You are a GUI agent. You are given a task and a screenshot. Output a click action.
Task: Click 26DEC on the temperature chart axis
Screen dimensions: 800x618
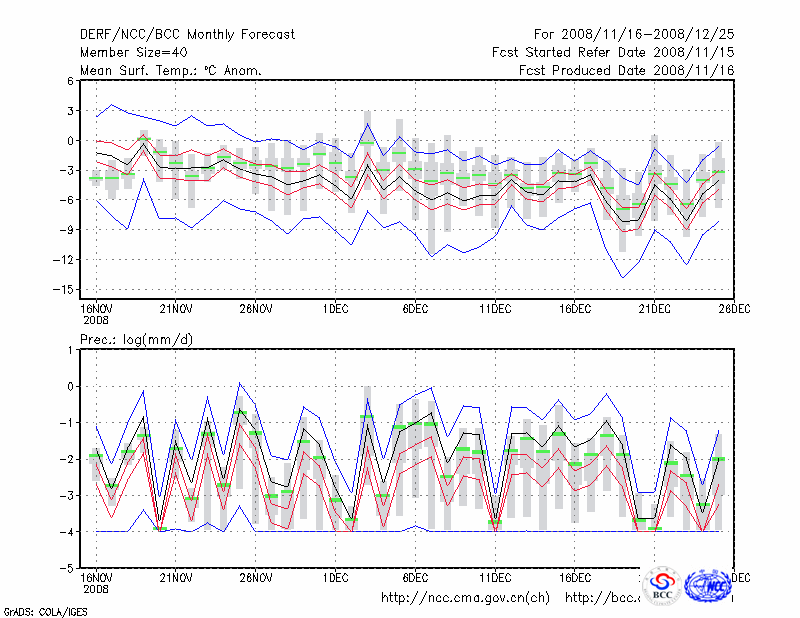734,308
